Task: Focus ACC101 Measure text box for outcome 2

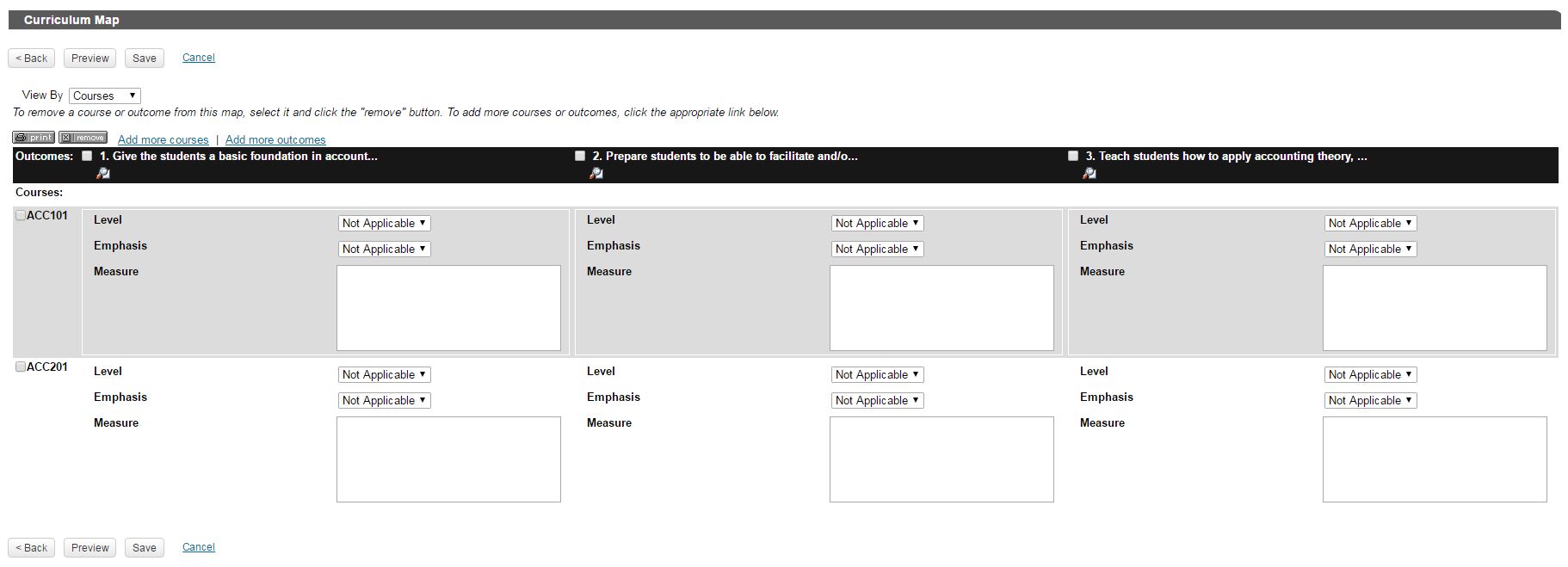Action: coord(941,308)
